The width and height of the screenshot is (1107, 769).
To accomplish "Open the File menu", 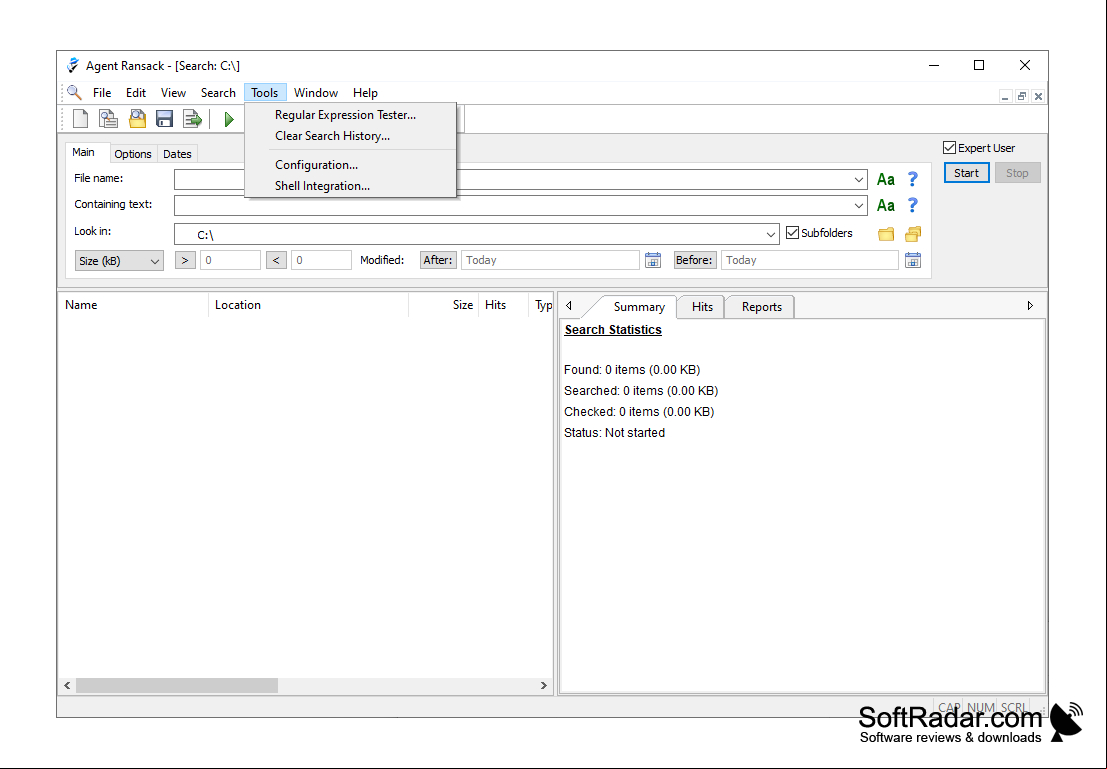I will [x=102, y=93].
